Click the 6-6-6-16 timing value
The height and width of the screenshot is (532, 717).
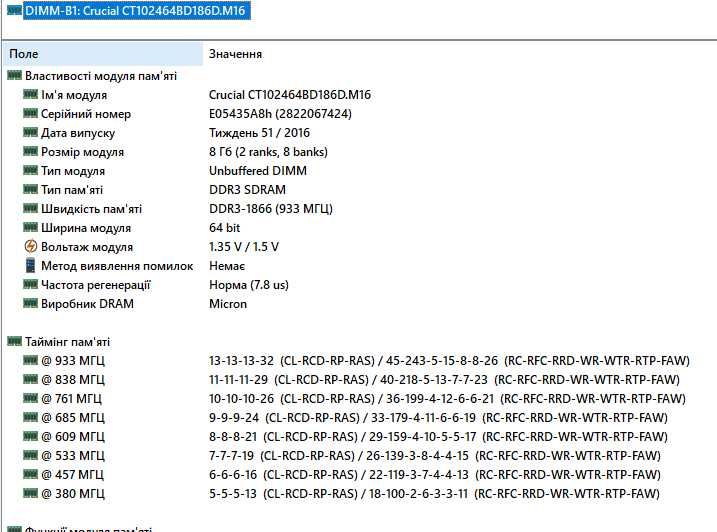(233, 475)
